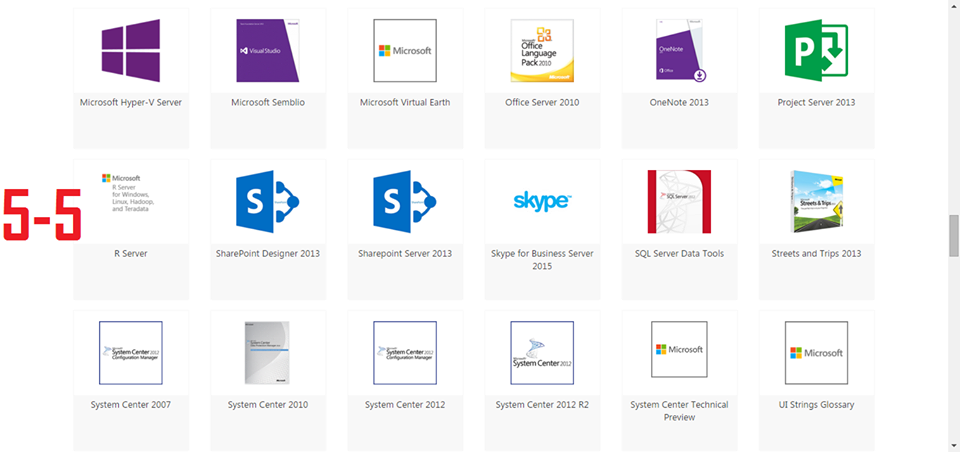Click the Microsoft Virtual Earth text link
The height and width of the screenshot is (452, 960).
405,102
